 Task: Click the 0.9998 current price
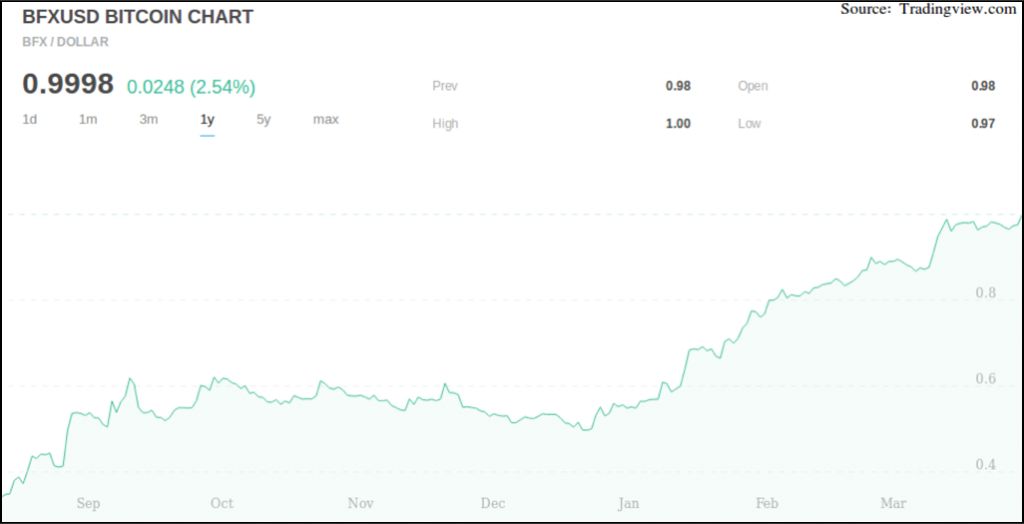(68, 85)
